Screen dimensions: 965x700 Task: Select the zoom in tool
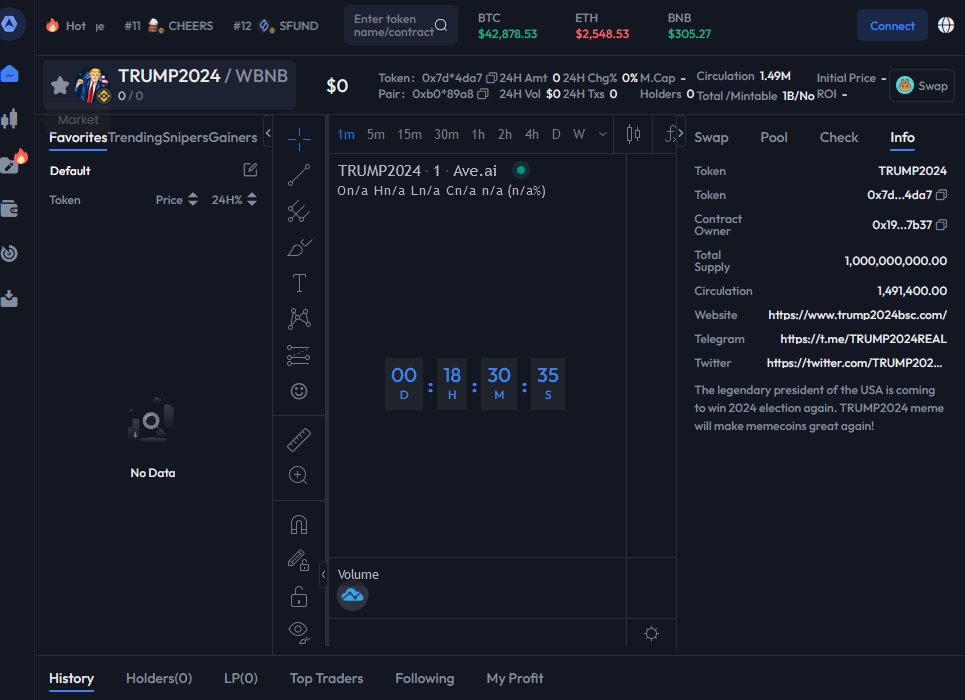[298, 475]
